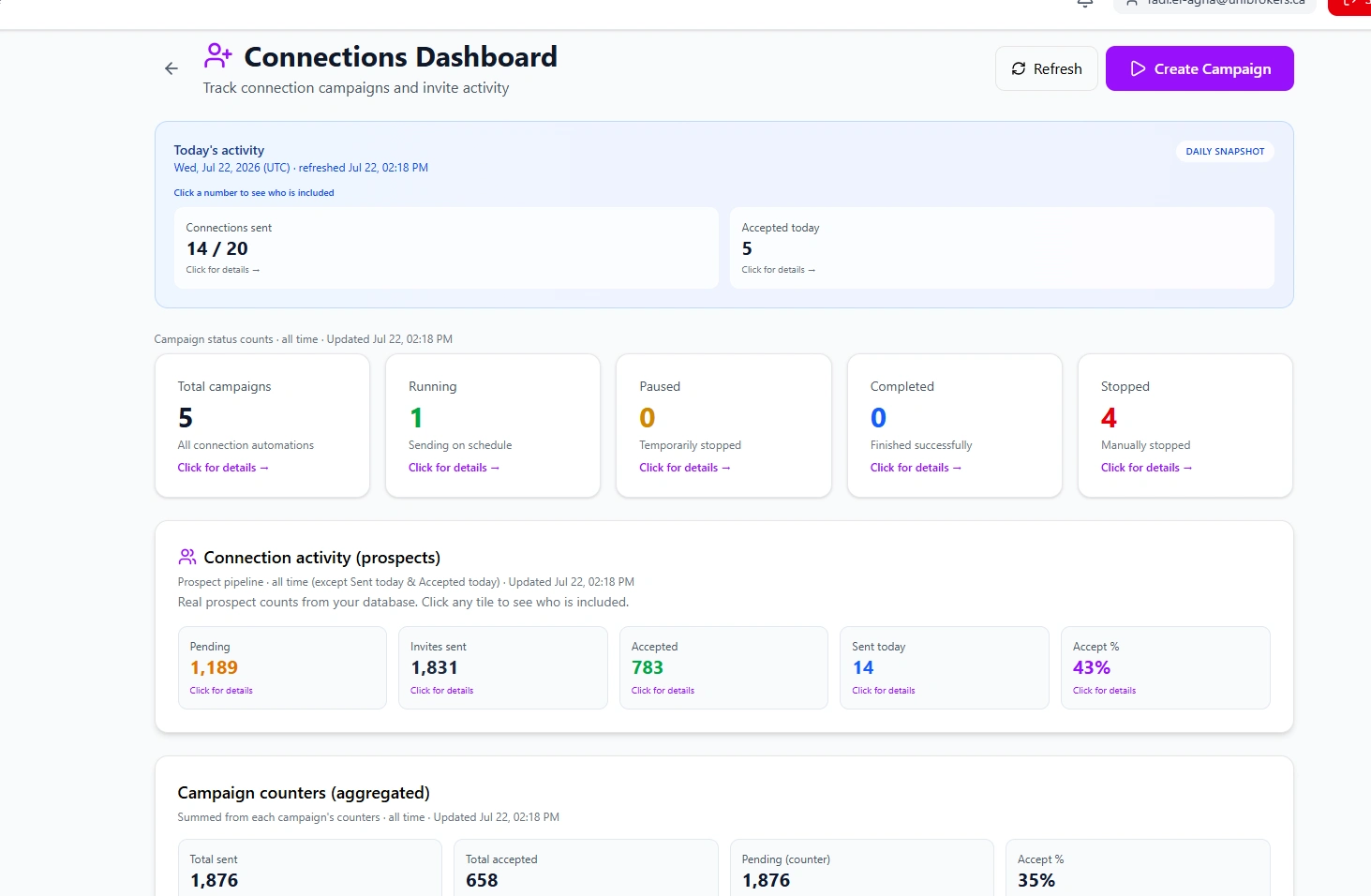Create a new campaign
The image size is (1371, 896).
[x=1200, y=68]
